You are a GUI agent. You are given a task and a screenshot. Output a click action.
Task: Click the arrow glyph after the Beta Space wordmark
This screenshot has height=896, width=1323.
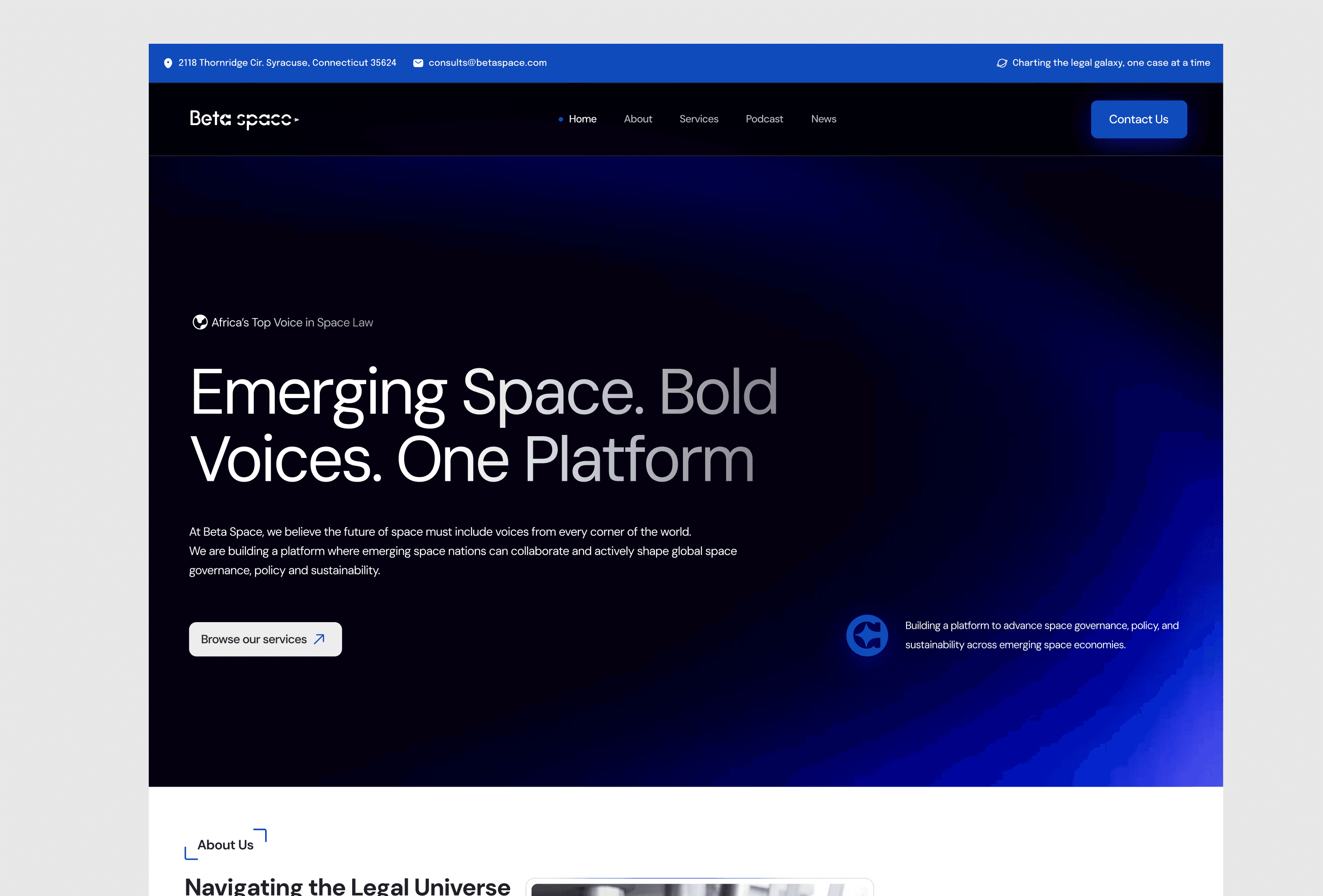coord(297,119)
